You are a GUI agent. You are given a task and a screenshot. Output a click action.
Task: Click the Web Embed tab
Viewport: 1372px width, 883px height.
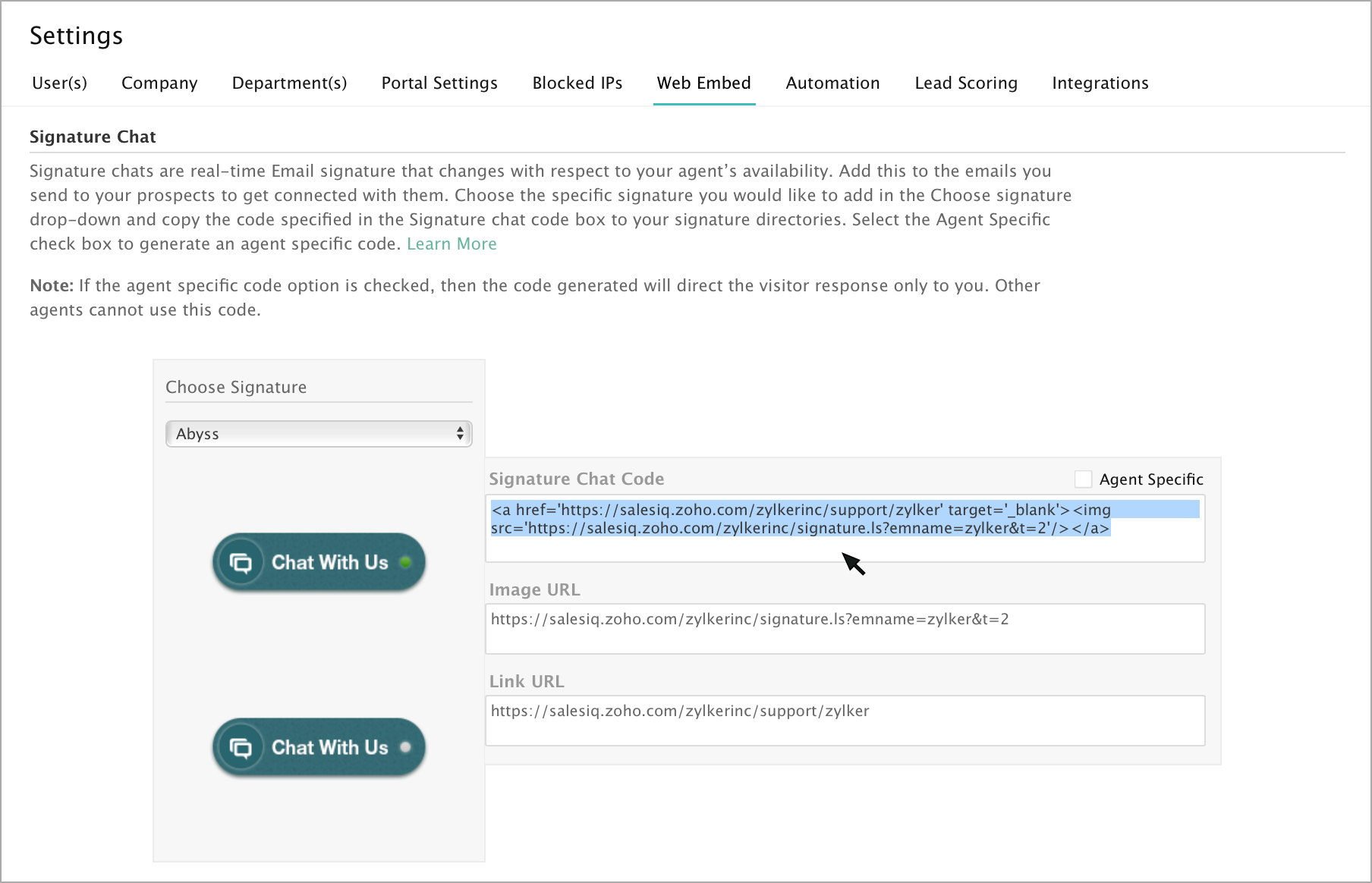704,83
